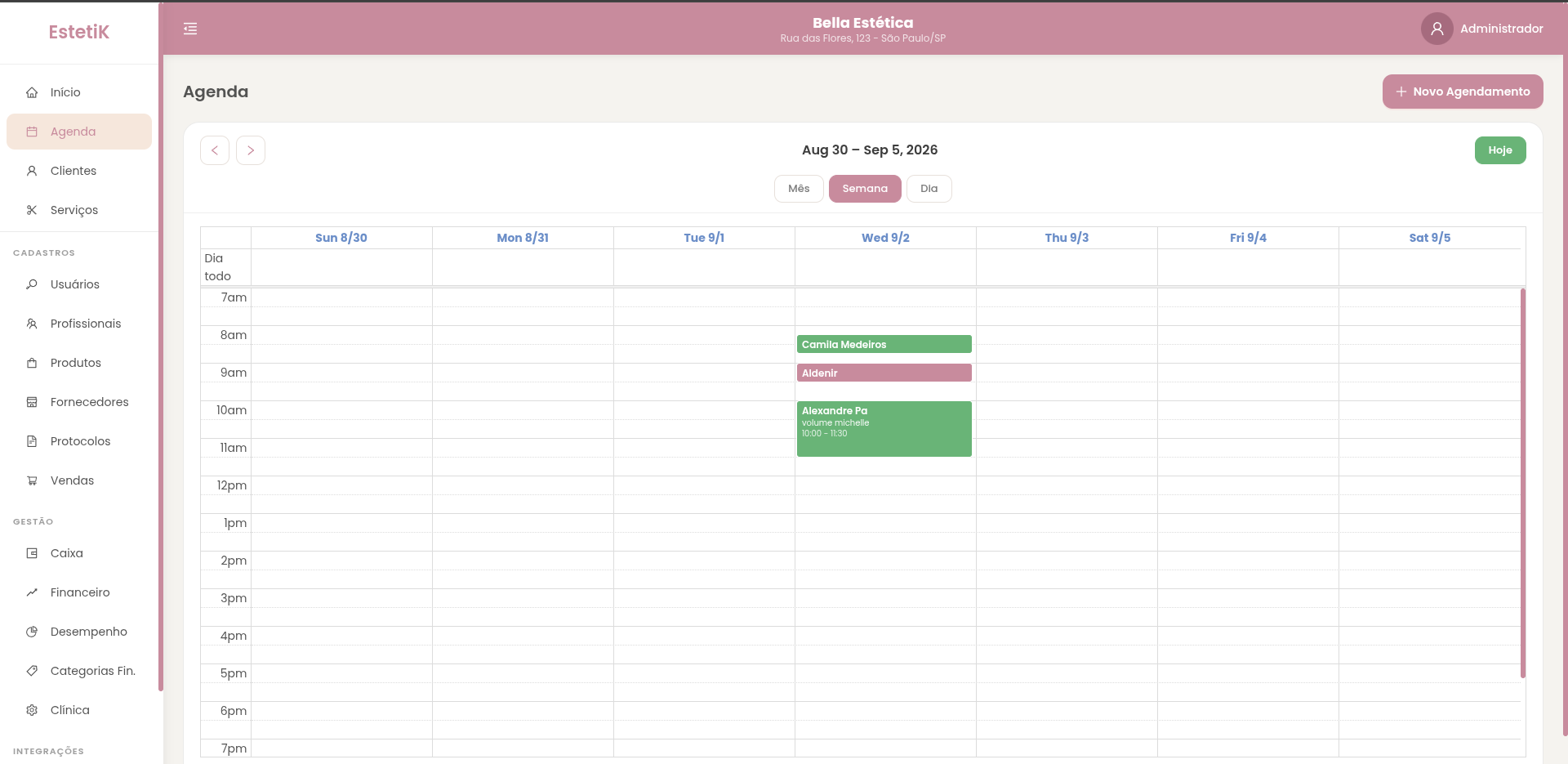Click the Aug 30 – Sep 5, 2026 title

tap(870, 150)
